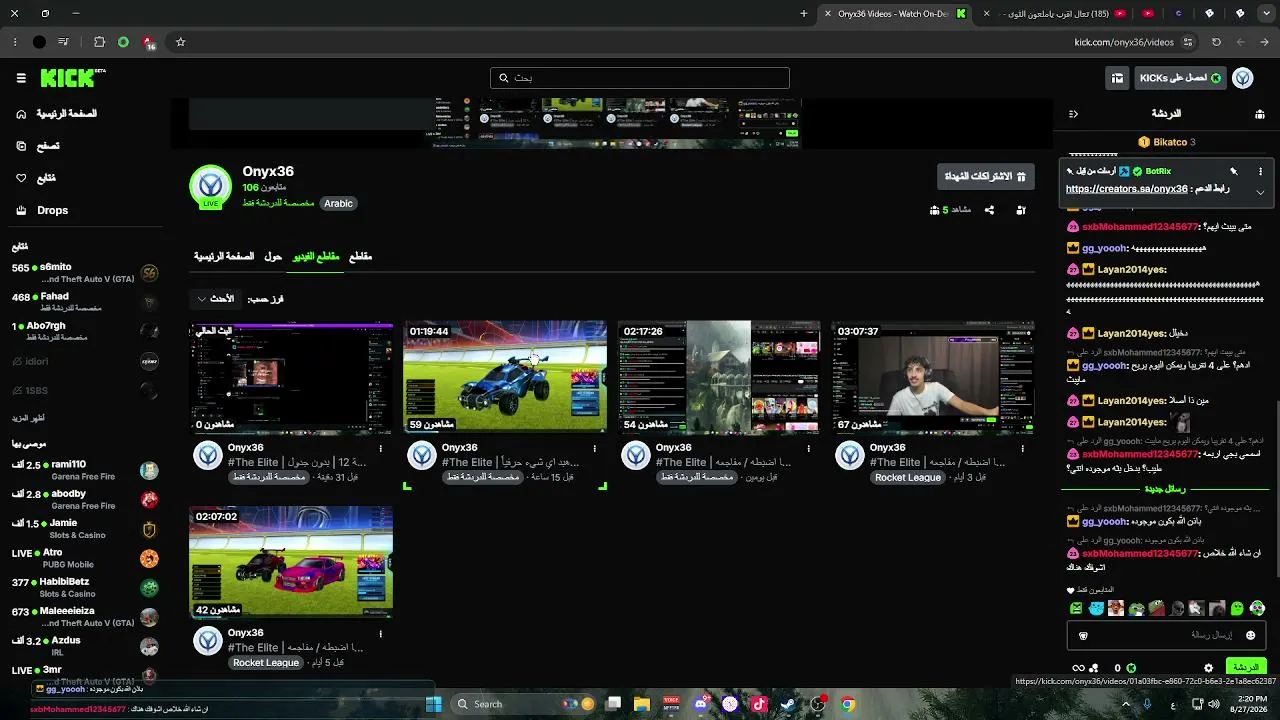Reload the page in the browser toolbar
1280x720 pixels.
(x=1216, y=42)
